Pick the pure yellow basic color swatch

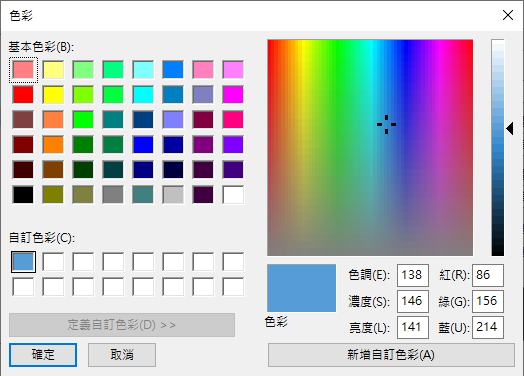53,95
